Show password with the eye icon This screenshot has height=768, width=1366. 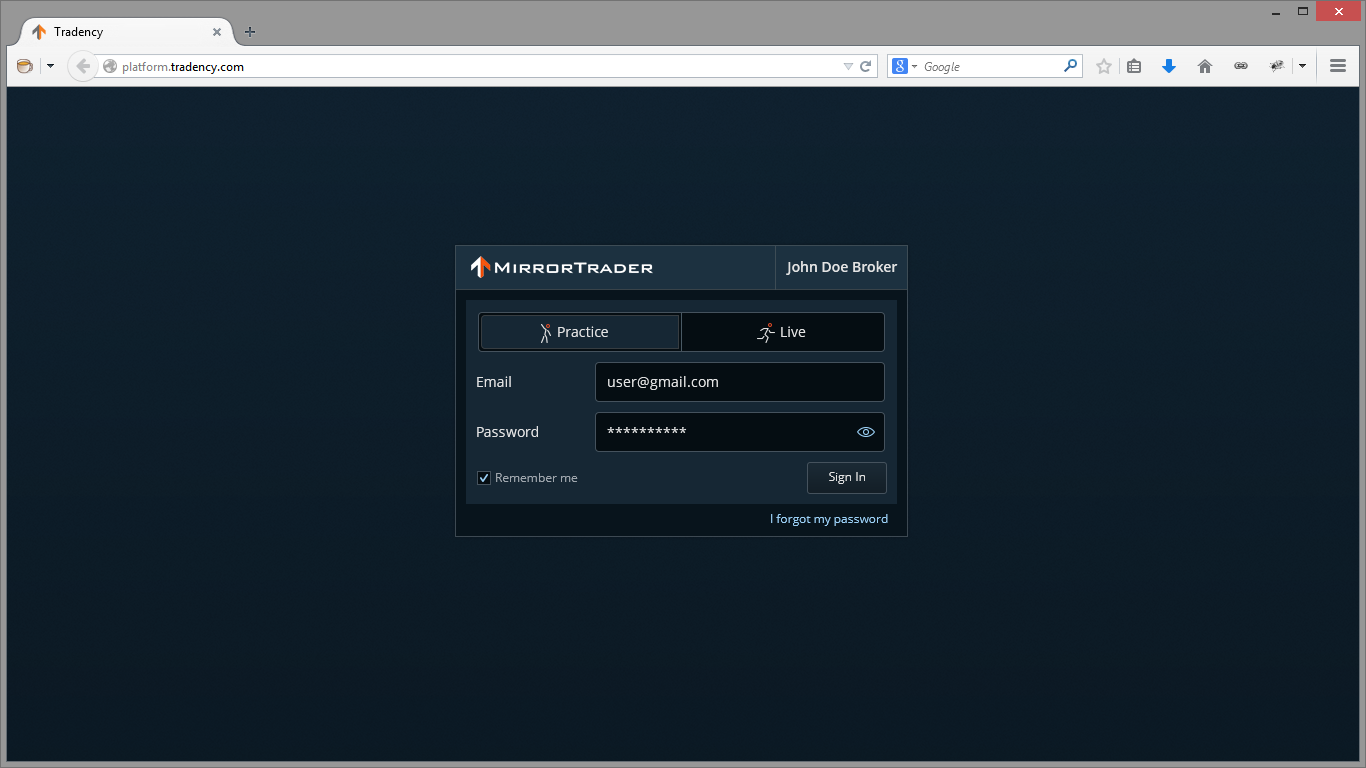tap(866, 432)
